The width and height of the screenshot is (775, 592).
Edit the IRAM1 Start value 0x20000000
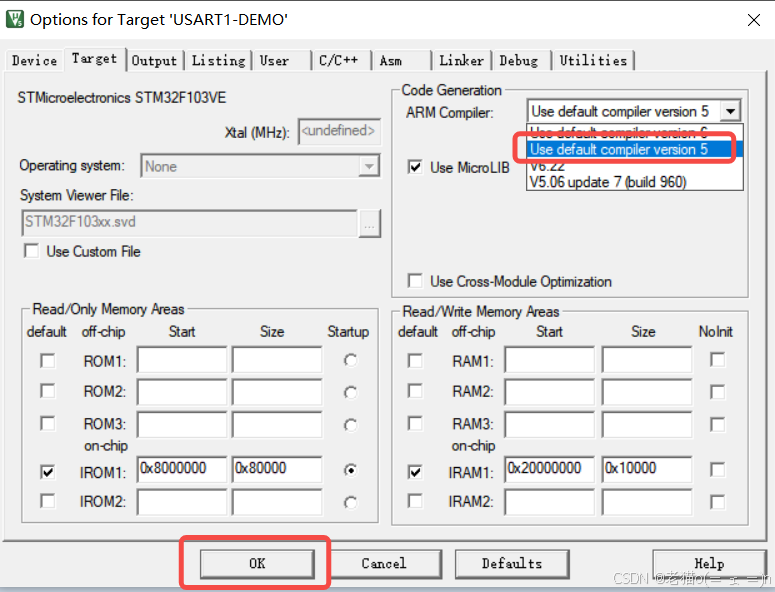pyautogui.click(x=550, y=469)
